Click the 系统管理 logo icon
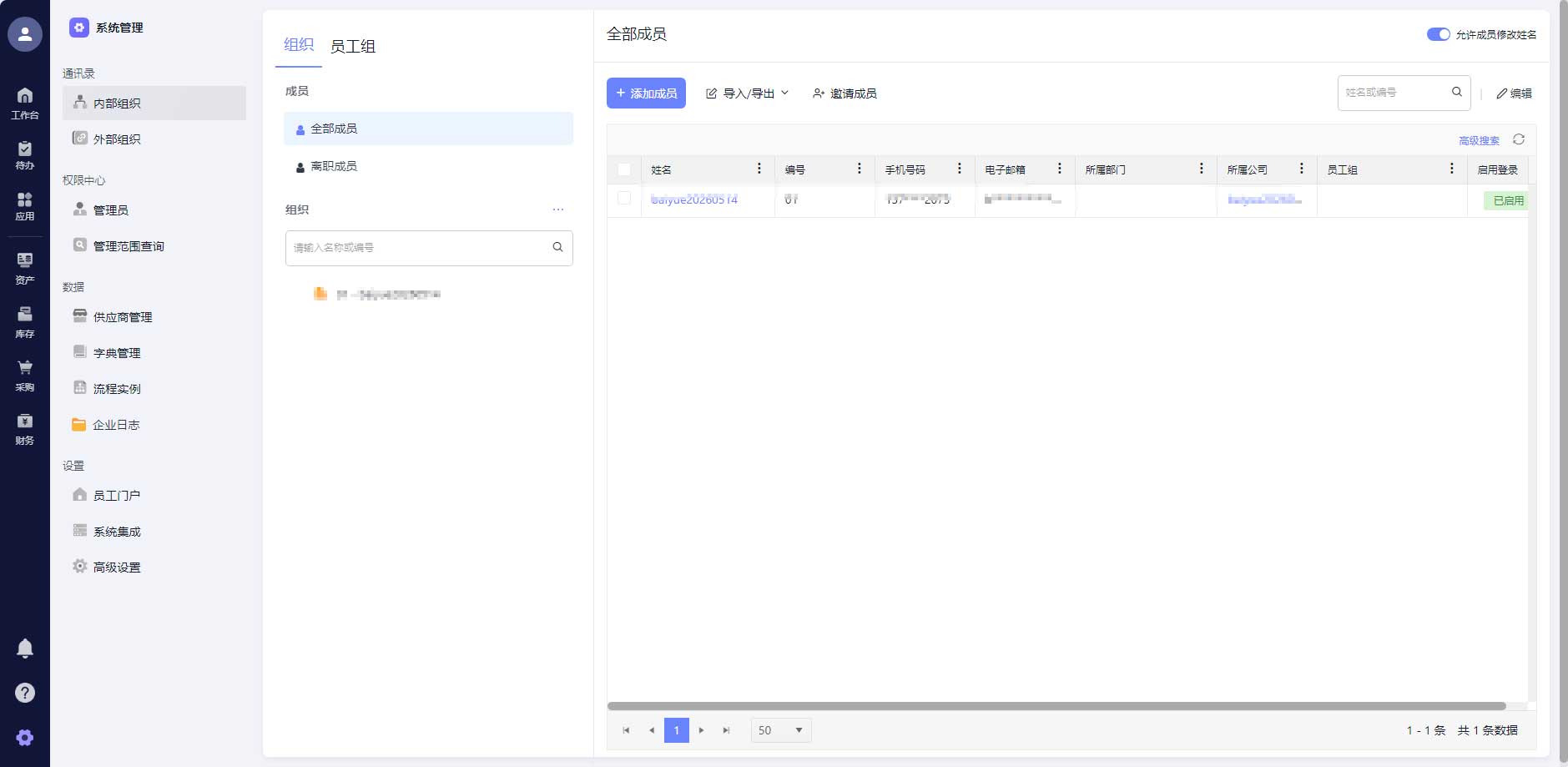This screenshot has width=1568, height=767. (x=79, y=28)
